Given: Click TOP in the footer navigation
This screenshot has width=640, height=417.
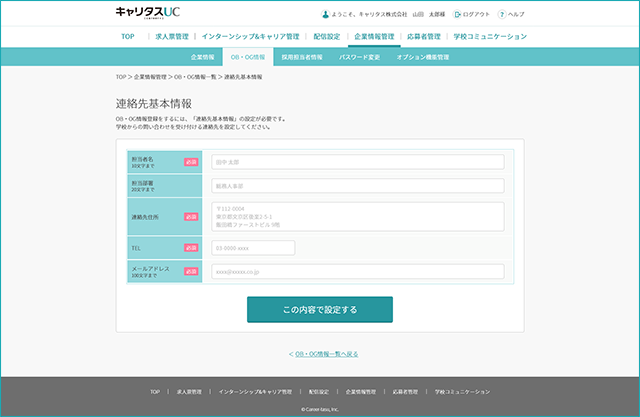Looking at the screenshot, I should [x=155, y=392].
